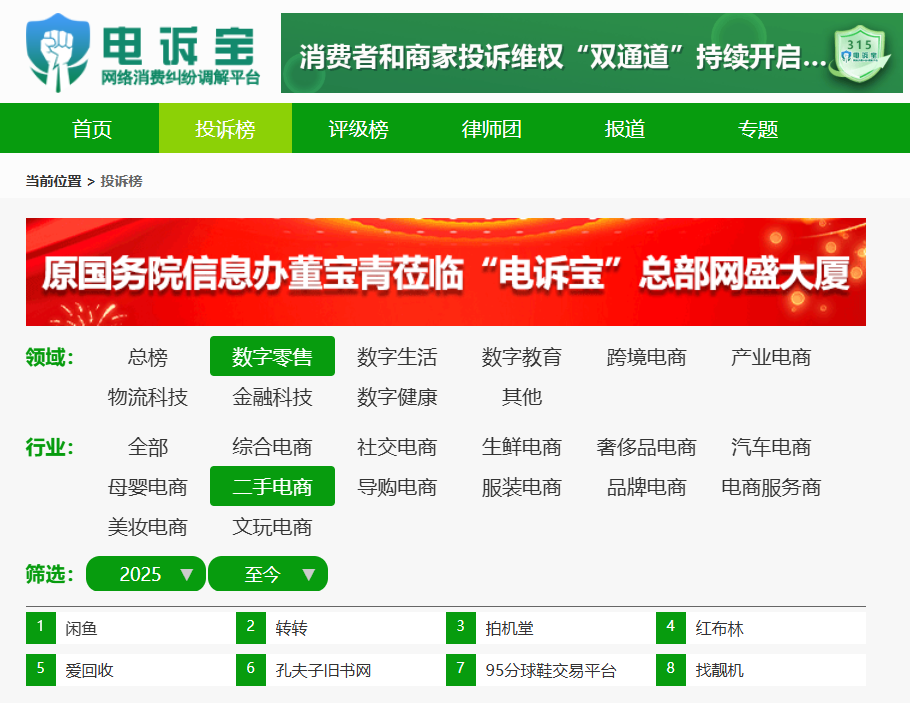Select the 数字教育 domain filter
Screen dimensions: 910x703
click(x=522, y=356)
